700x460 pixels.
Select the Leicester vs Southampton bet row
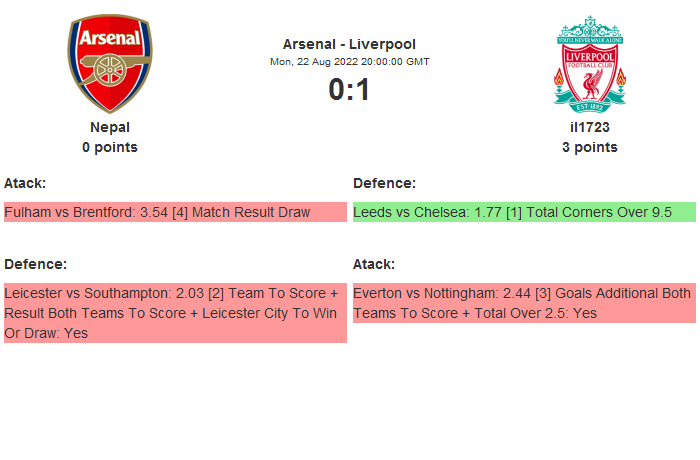[175, 313]
